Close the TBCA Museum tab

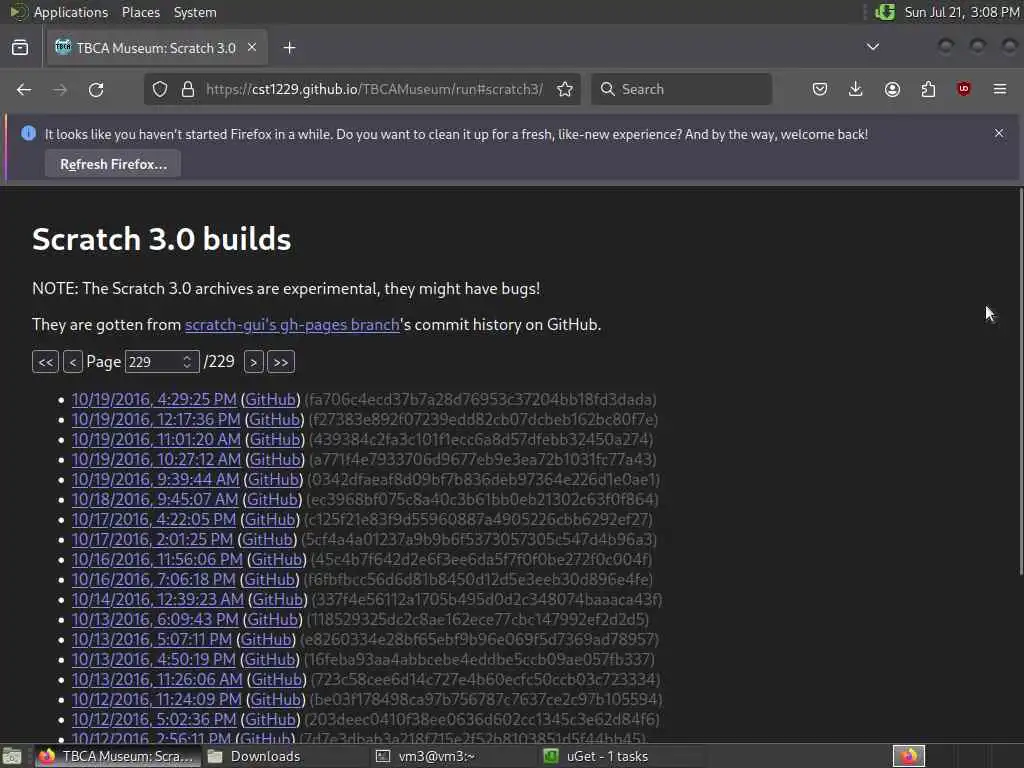point(252,48)
